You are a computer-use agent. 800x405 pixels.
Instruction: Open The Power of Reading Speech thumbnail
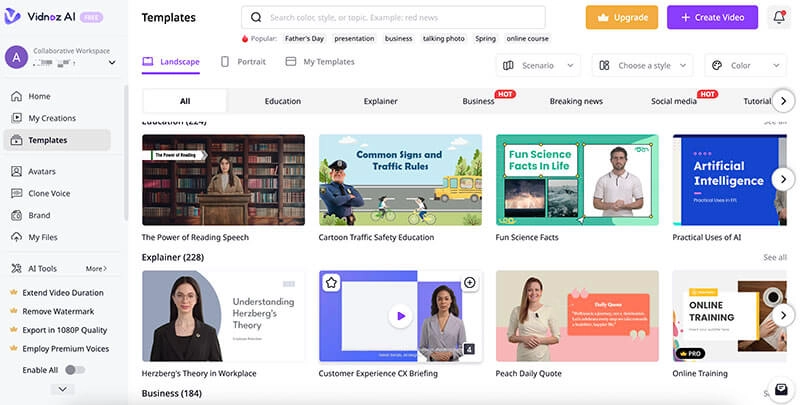click(223, 180)
